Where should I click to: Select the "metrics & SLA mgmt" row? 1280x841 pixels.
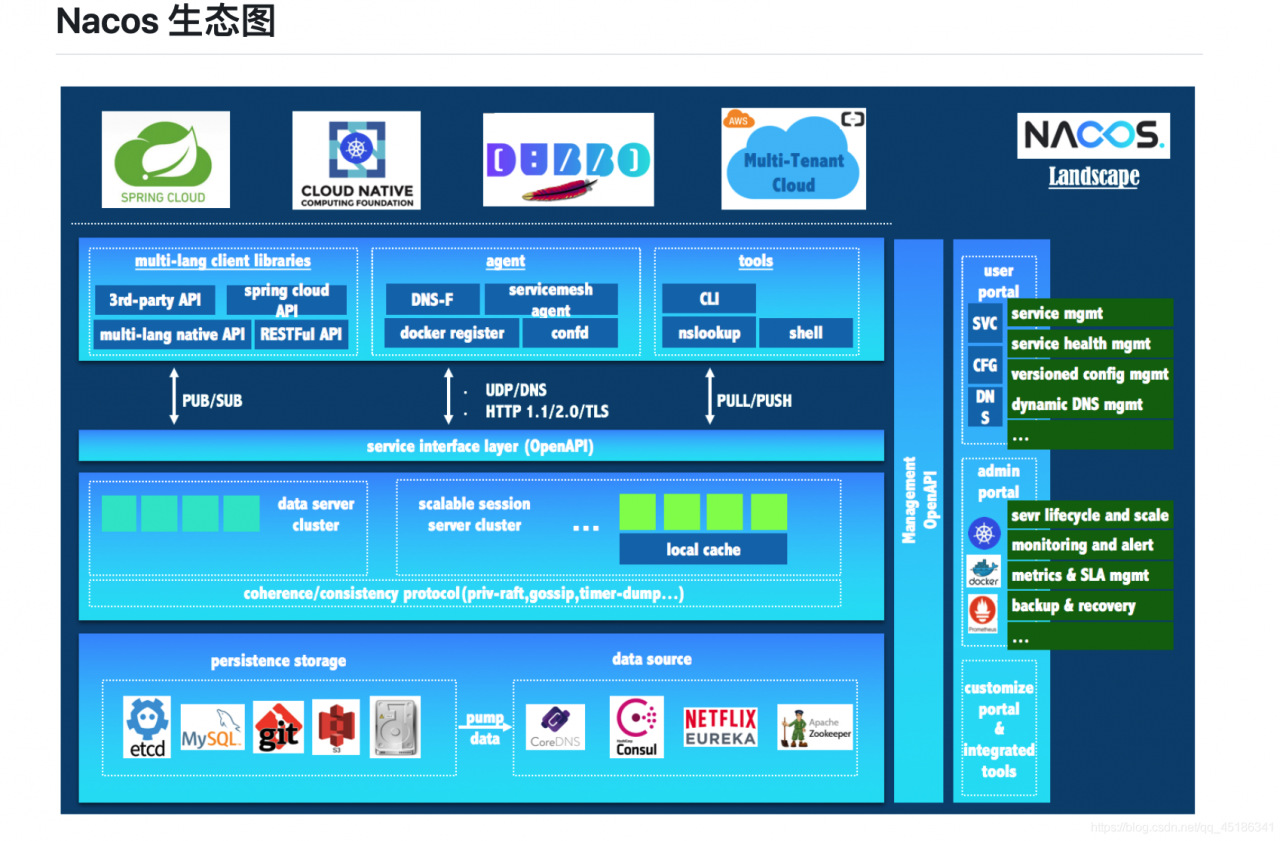pyautogui.click(x=1089, y=575)
